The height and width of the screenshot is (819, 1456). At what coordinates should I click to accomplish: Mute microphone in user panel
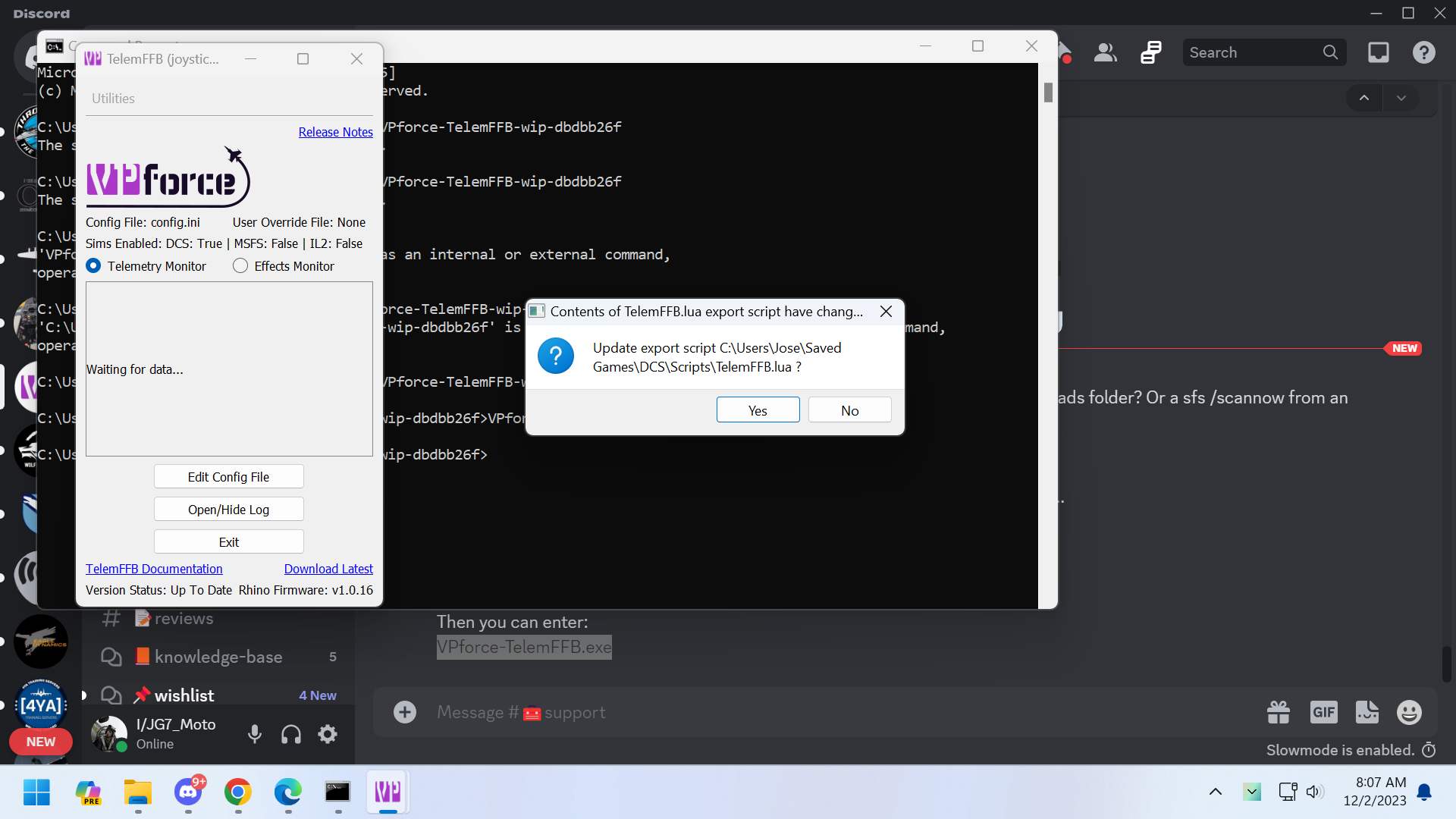coord(255,734)
